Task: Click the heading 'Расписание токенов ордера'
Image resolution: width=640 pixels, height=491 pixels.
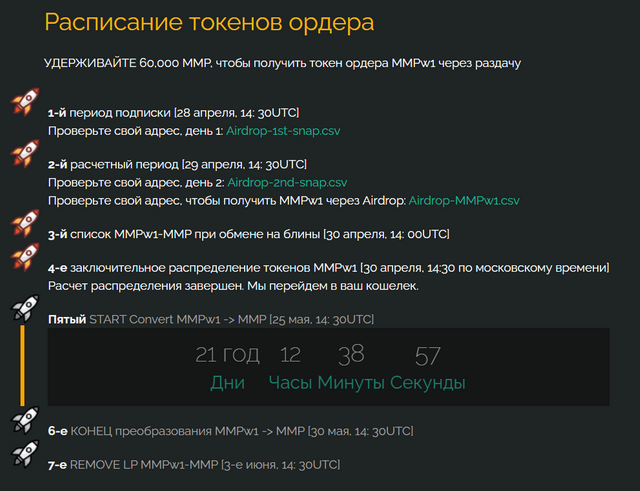Action: coord(209,22)
